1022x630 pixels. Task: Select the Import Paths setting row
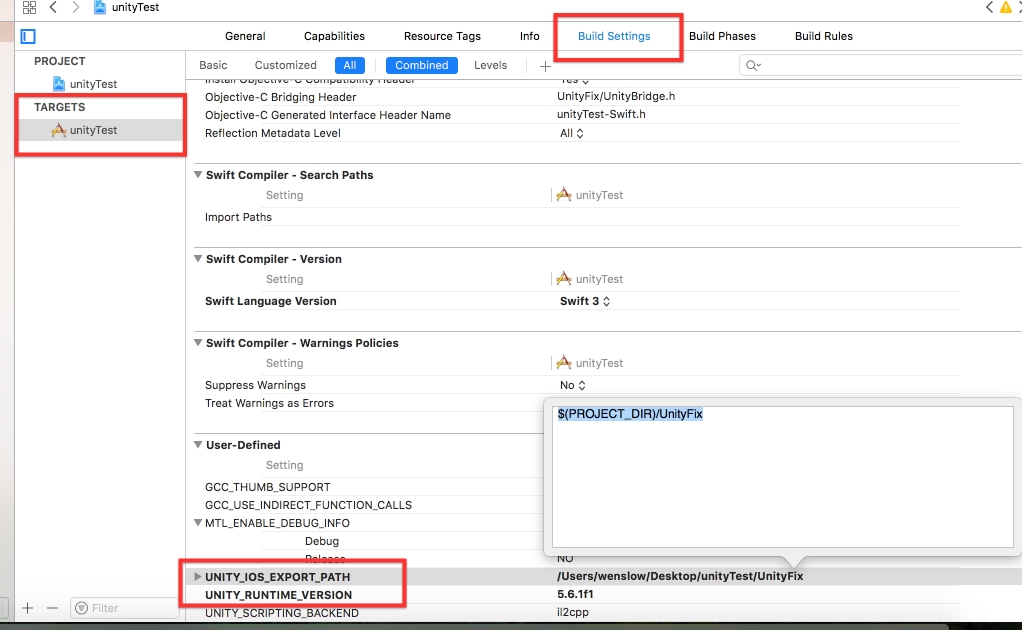pos(577,217)
